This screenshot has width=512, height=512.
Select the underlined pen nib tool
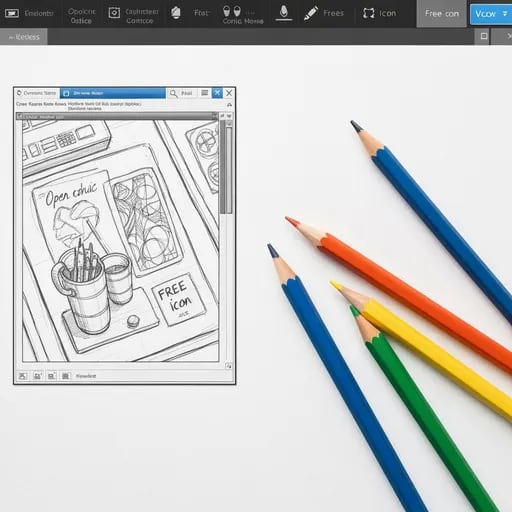point(284,13)
